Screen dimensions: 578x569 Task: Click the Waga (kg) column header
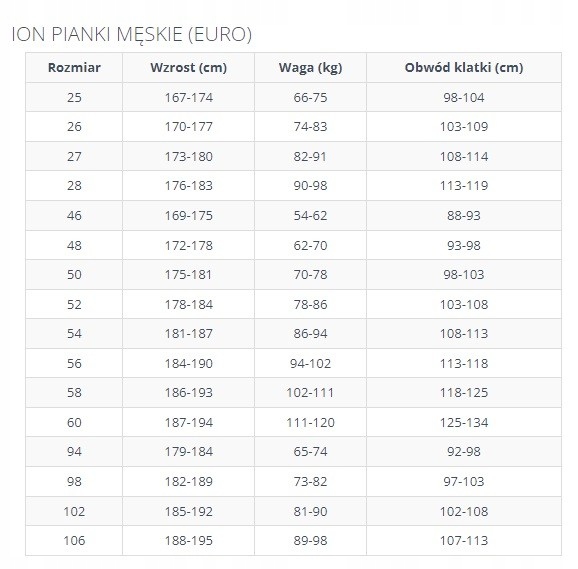(310, 67)
